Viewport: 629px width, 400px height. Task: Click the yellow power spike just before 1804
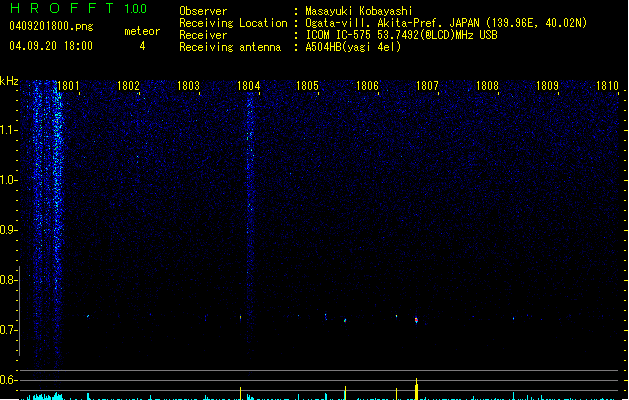point(240,393)
